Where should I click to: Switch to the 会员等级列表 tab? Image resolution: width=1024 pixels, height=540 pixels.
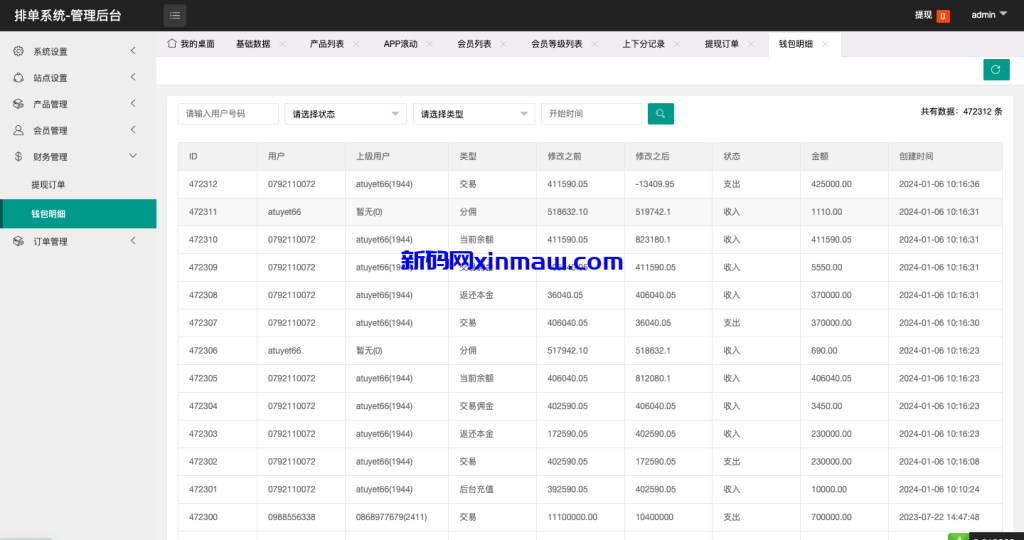coord(556,44)
